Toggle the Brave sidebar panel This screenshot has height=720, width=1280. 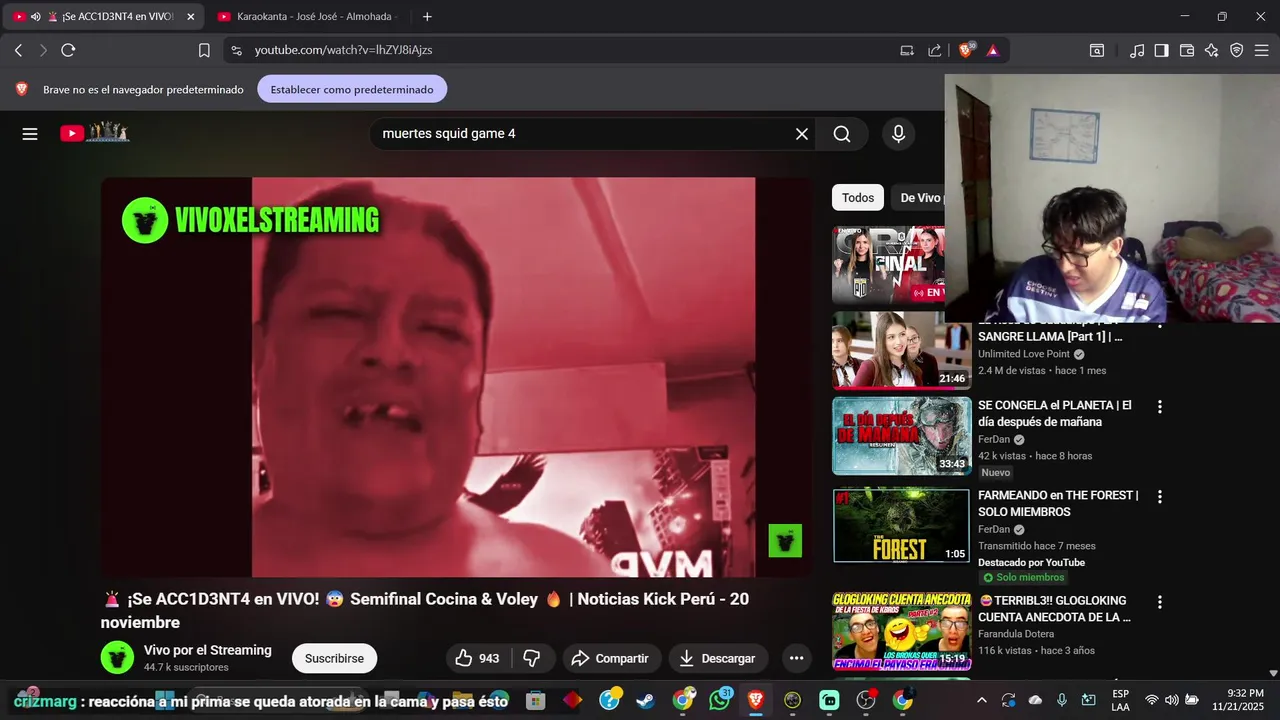coord(1161,50)
